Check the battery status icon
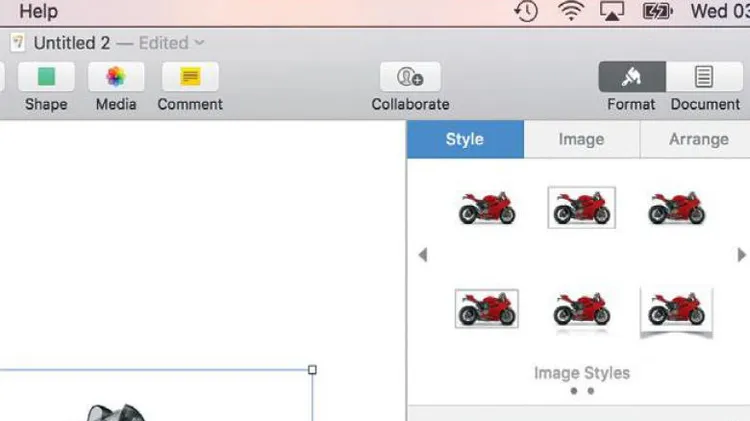Viewport: 750px width, 421px height. (657, 11)
